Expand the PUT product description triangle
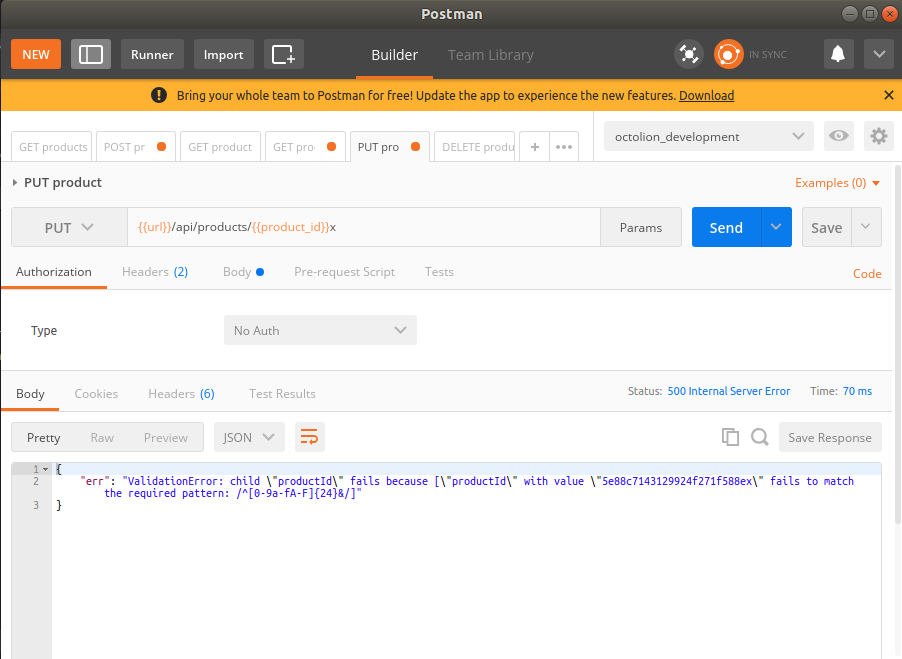 coord(15,182)
